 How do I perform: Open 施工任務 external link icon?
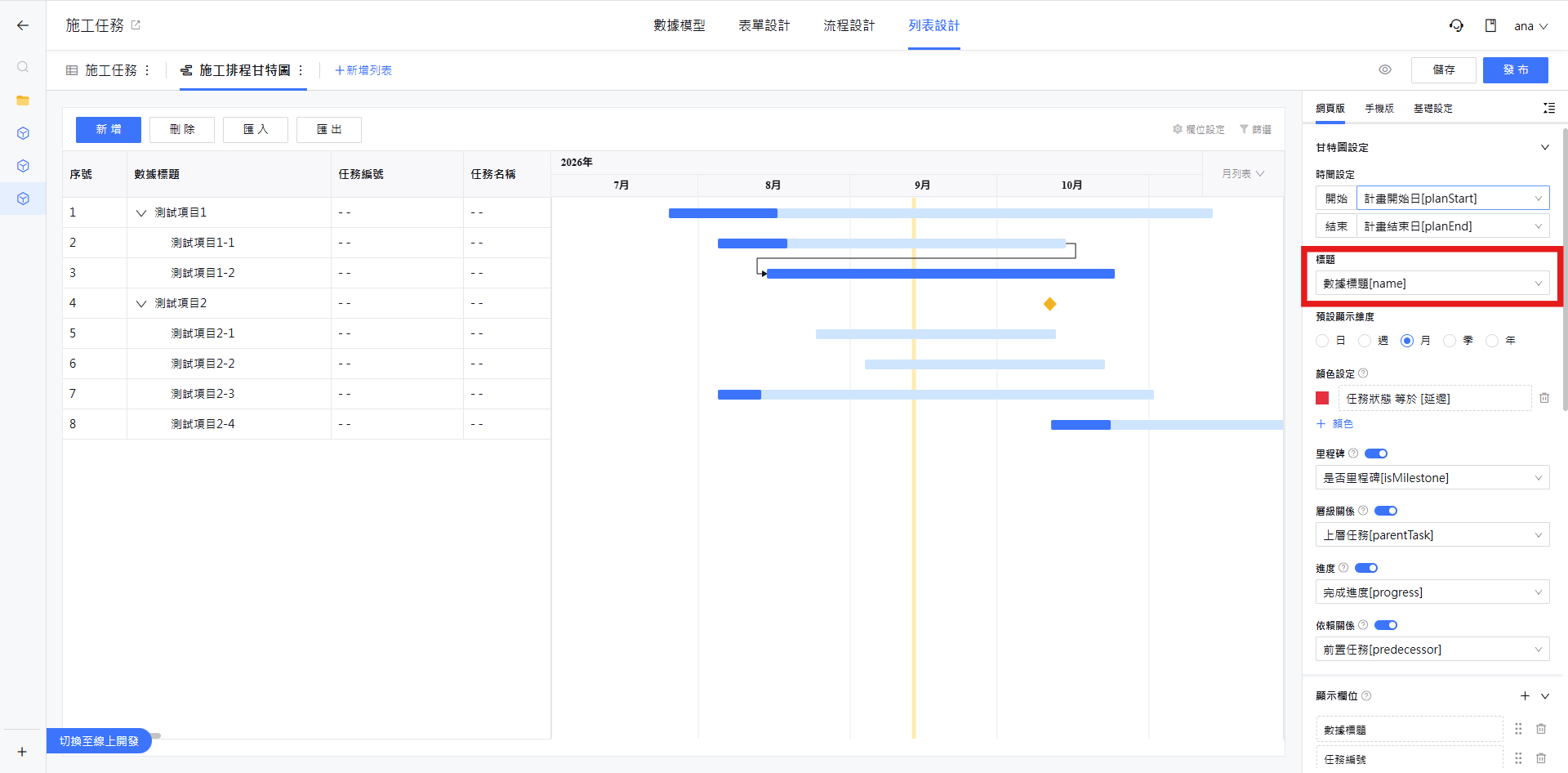[136, 25]
